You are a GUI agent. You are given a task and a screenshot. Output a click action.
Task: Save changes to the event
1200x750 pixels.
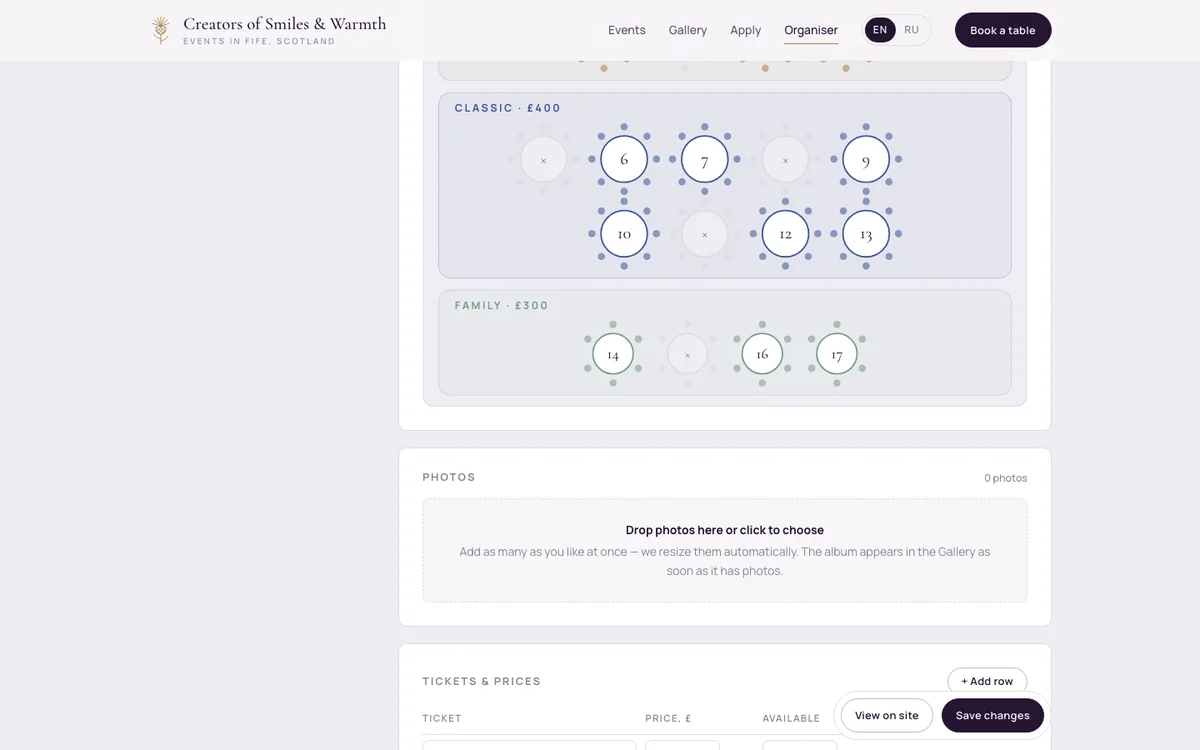(x=993, y=715)
